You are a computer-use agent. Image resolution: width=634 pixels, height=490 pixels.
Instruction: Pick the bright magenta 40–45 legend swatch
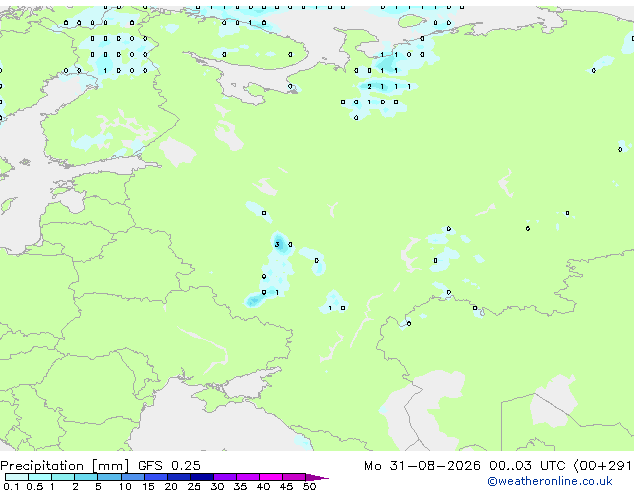(271, 477)
